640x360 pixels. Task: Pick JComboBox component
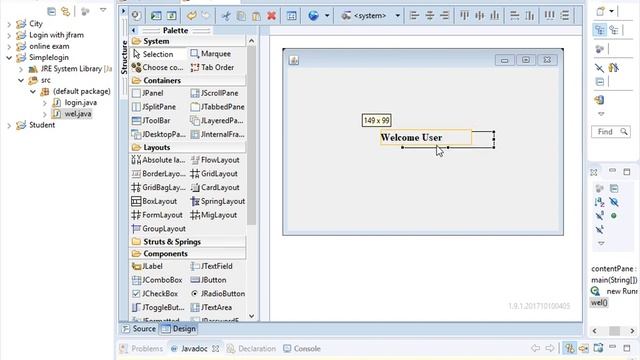click(x=157, y=280)
